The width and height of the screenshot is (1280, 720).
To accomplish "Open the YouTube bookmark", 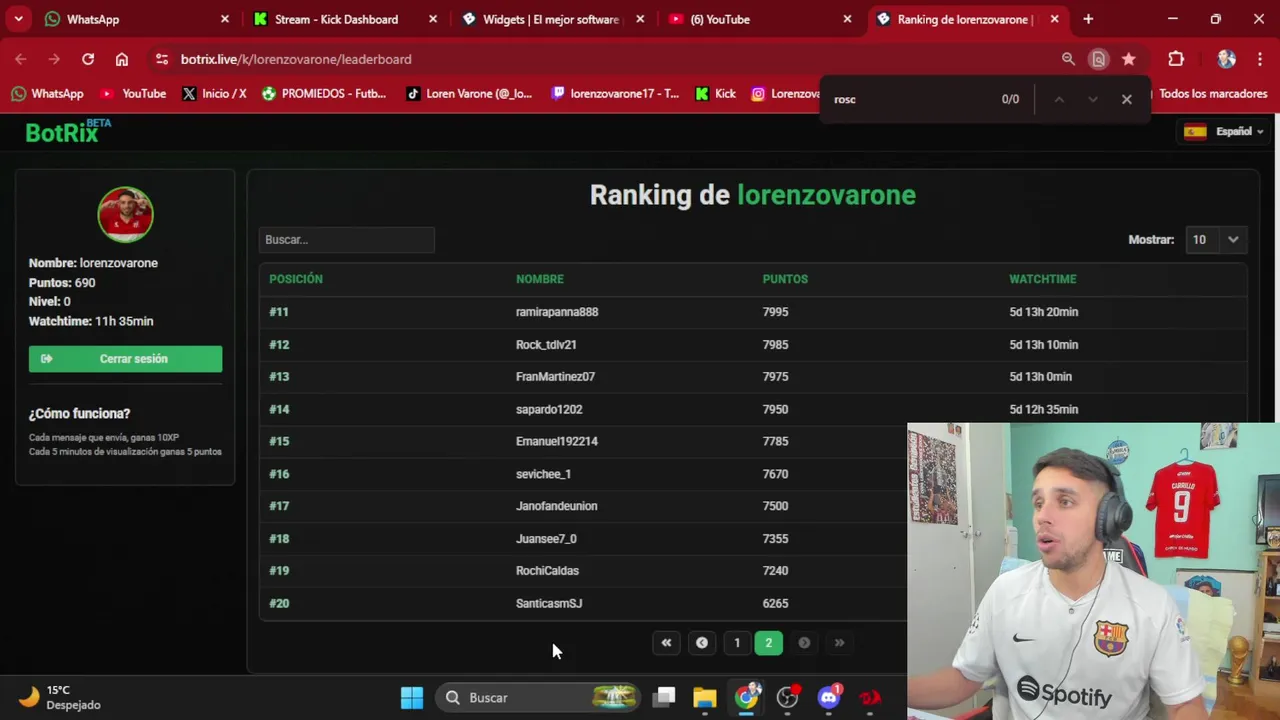I will tap(133, 94).
